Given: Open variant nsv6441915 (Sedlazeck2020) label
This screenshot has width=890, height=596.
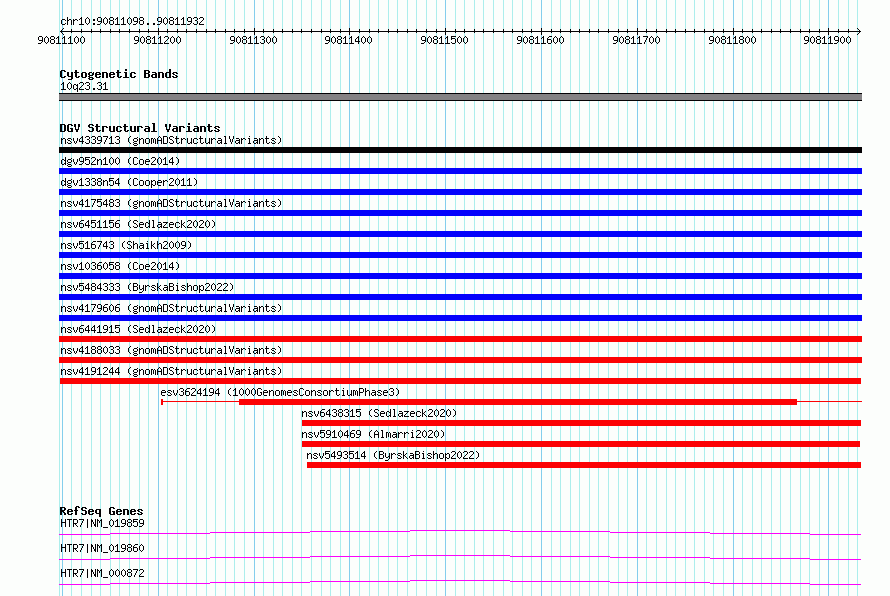Looking at the screenshot, I should 138,329.
